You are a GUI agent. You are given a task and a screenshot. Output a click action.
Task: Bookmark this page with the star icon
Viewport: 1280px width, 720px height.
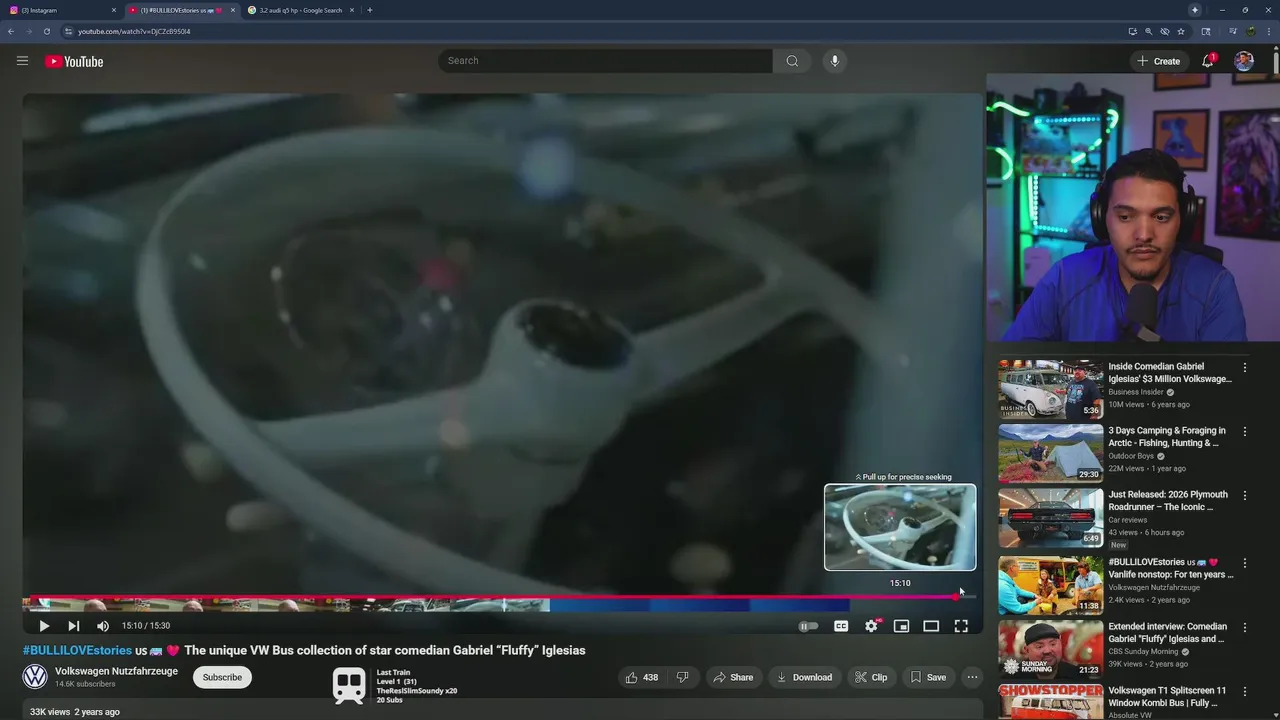(x=1181, y=31)
